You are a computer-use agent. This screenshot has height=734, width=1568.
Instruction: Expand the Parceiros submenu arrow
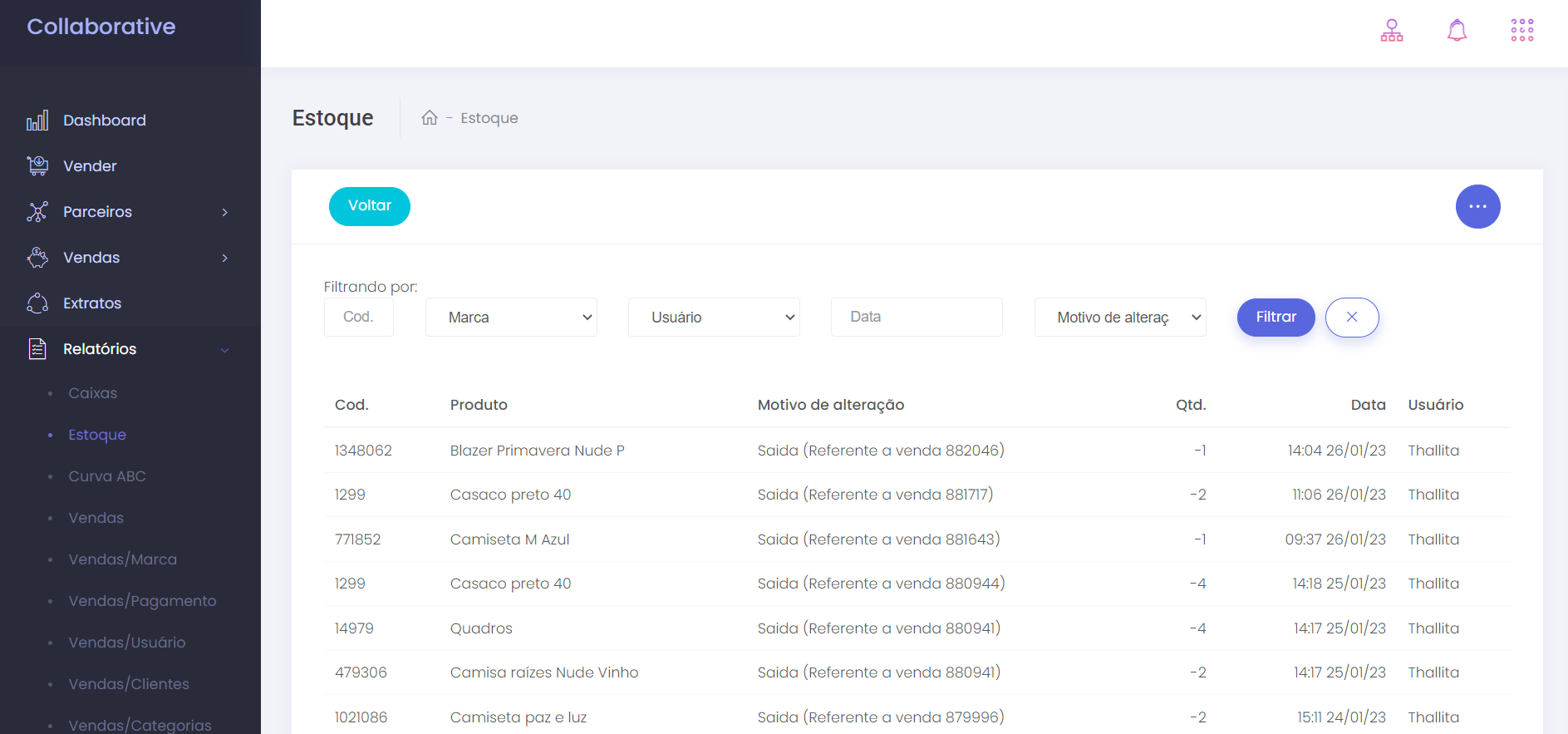click(x=224, y=212)
